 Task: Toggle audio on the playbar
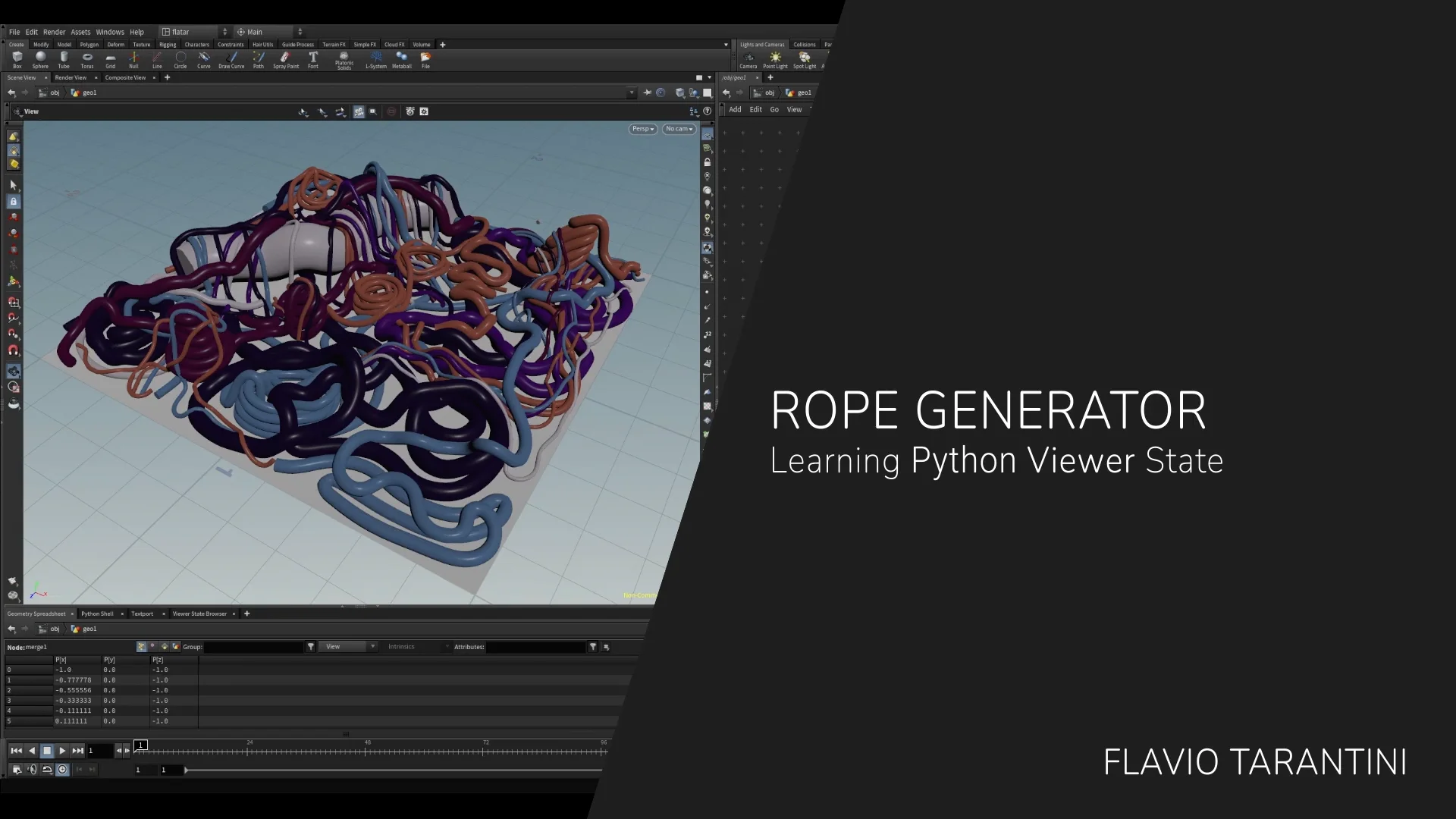32,769
